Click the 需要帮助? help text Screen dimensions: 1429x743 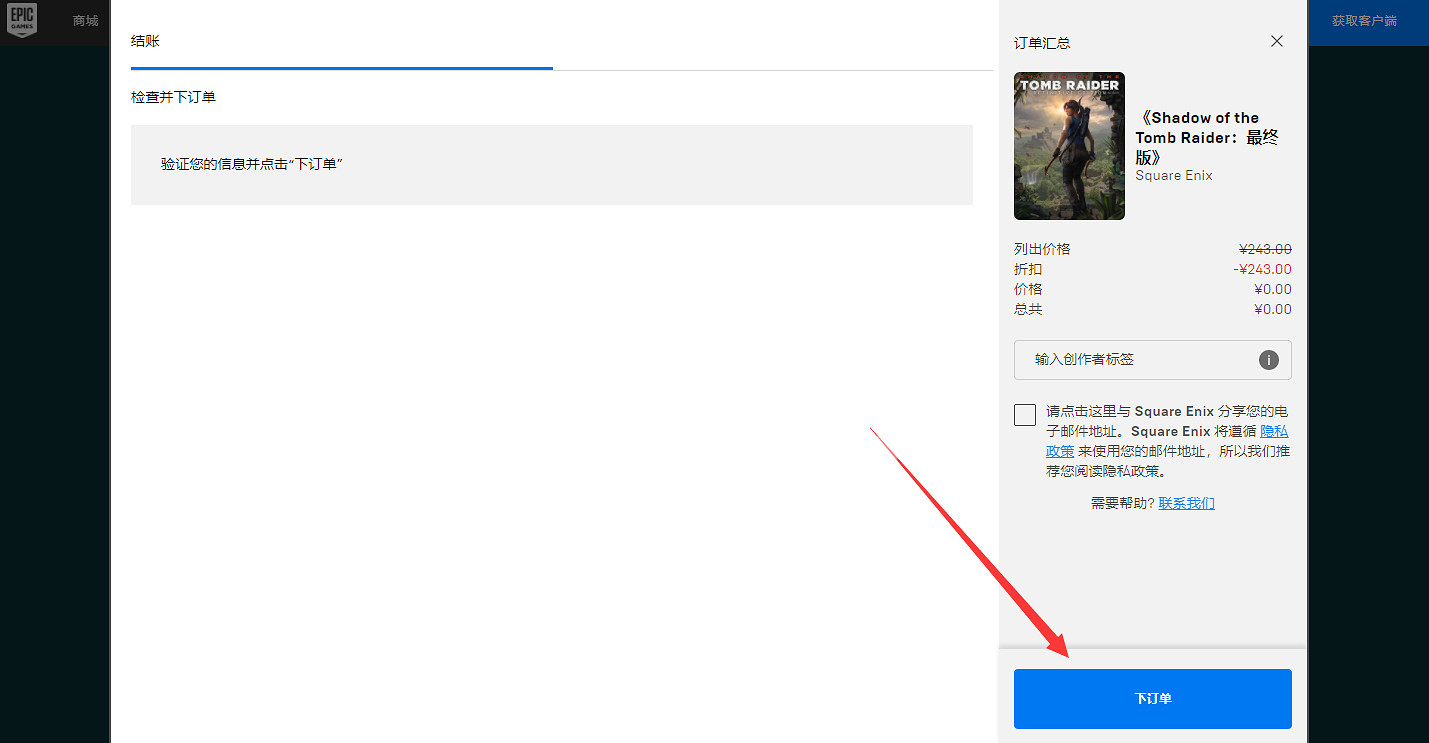(x=1122, y=503)
